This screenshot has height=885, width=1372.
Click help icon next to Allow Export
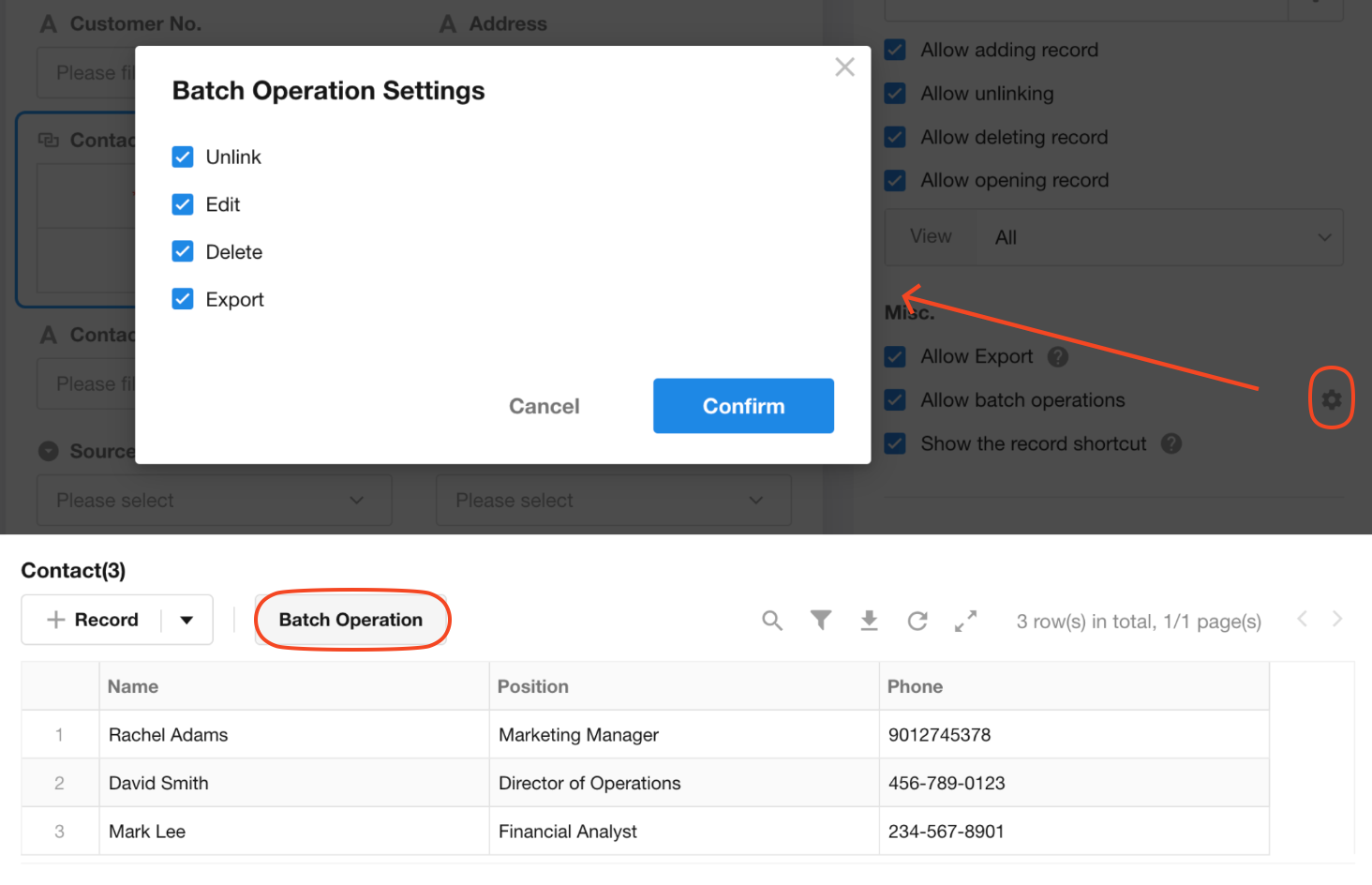(x=1058, y=357)
